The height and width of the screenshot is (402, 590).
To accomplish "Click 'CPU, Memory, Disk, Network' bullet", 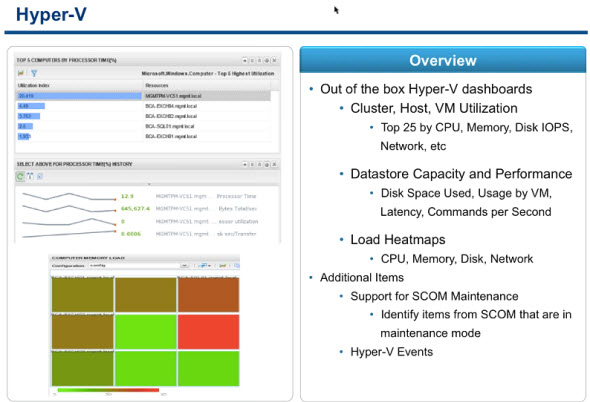I will (457, 259).
